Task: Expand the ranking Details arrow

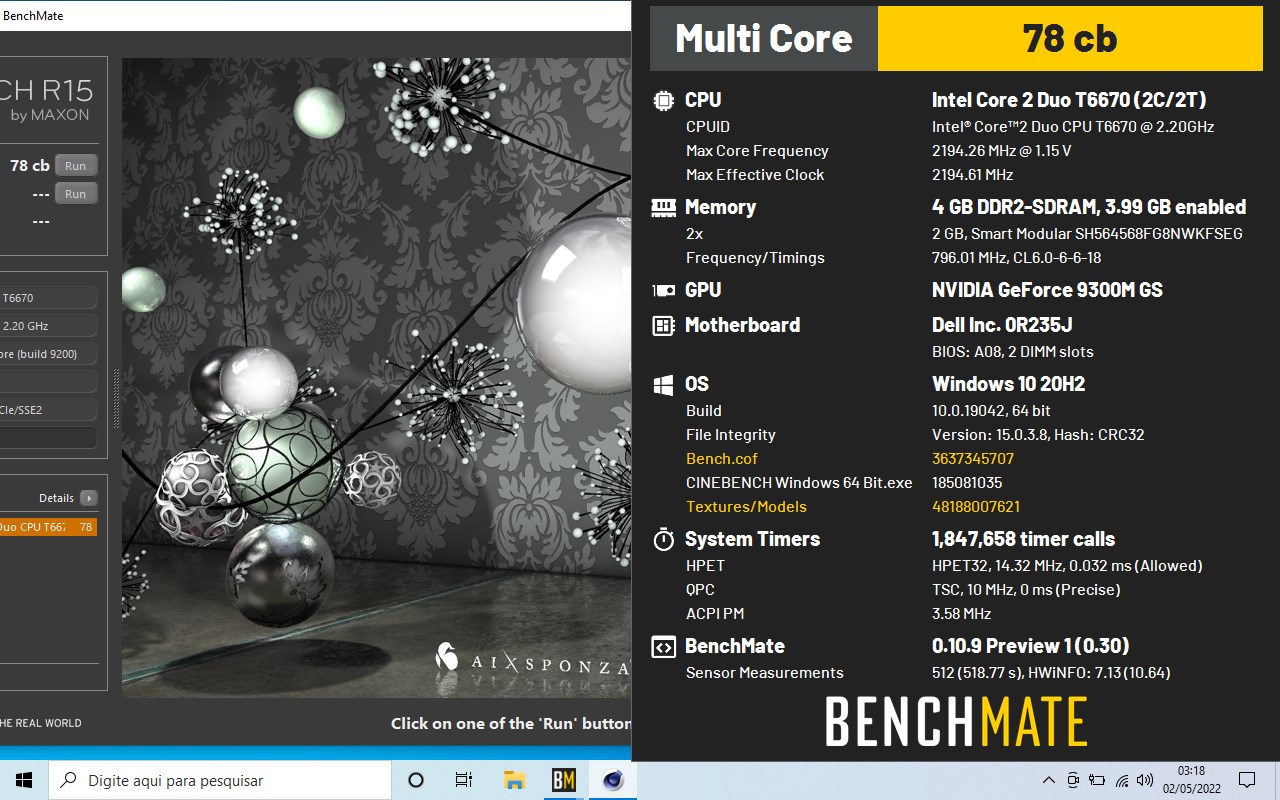Action: click(x=89, y=498)
